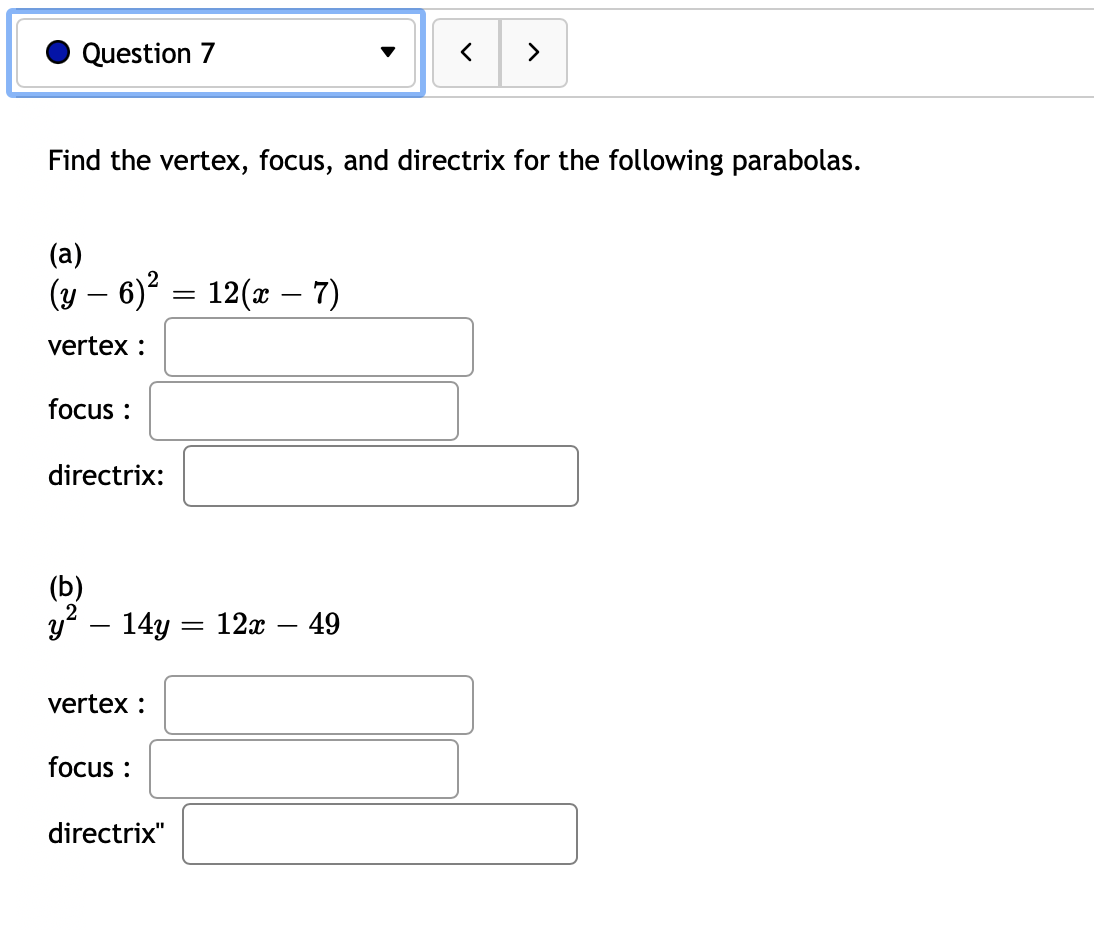
Task: Open the Question 7 dropdown selector
Action: (215, 53)
